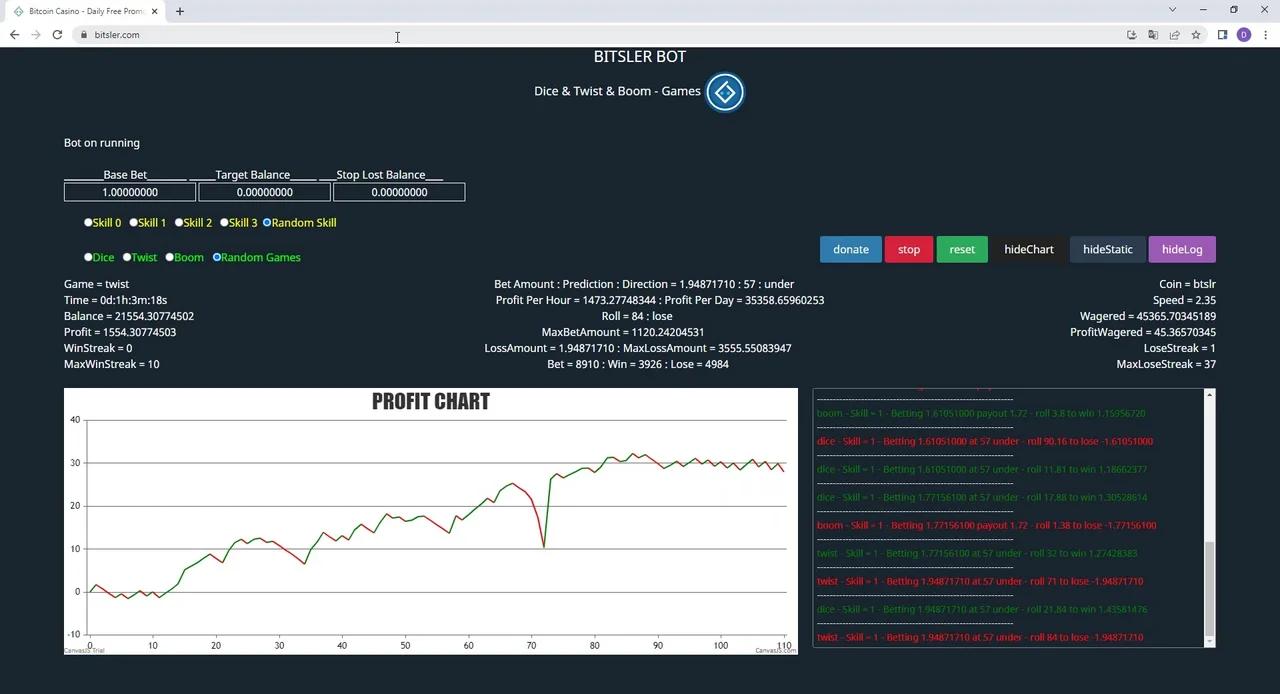Open the translate page icon
Screen dimensions: 1280x694
[1153, 35]
